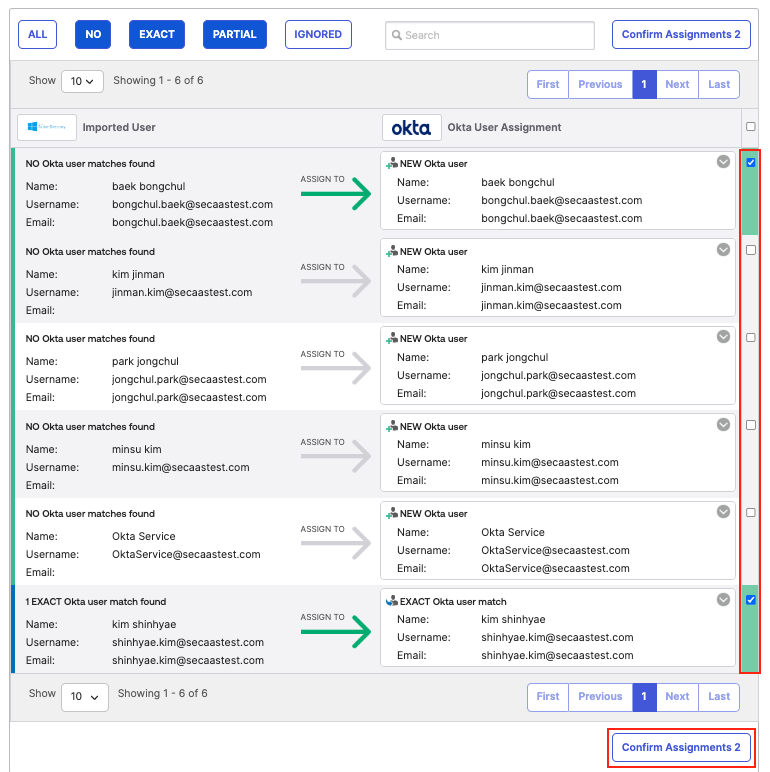Switch to the IGNORED filter tab

[x=318, y=35]
